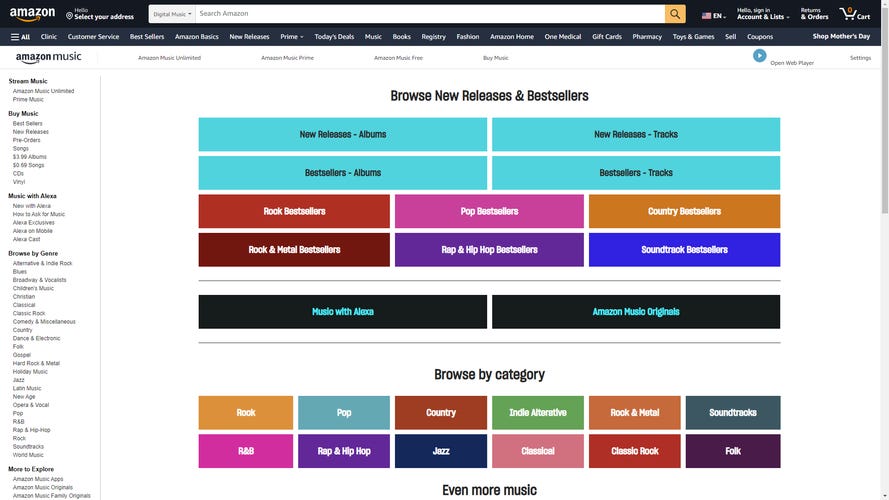The height and width of the screenshot is (500, 889).
Task: Expand the Digital Music search category dropdown
Action: click(172, 14)
